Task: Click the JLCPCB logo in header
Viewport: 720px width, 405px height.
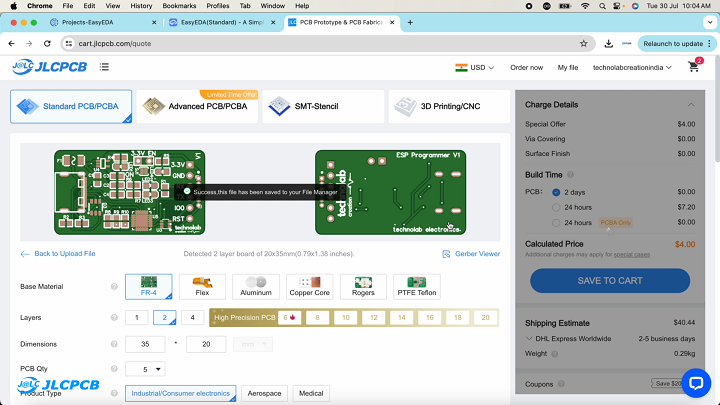Action: coord(50,67)
